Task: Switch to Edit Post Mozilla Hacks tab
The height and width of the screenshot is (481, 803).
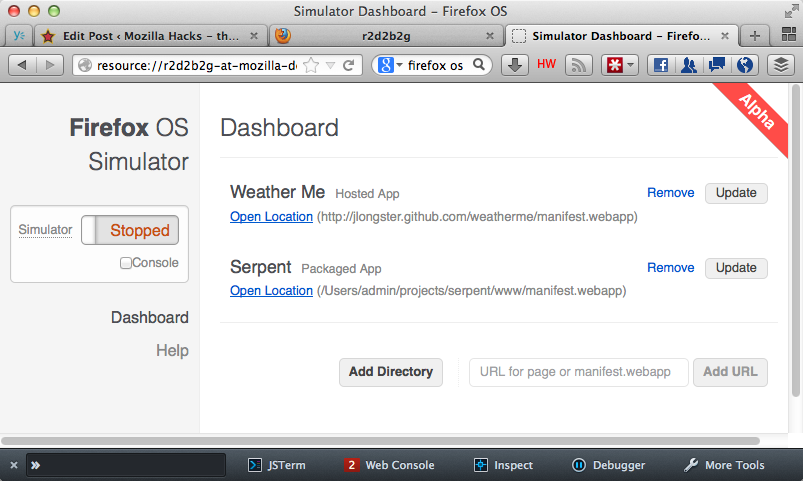Action: coord(151,36)
